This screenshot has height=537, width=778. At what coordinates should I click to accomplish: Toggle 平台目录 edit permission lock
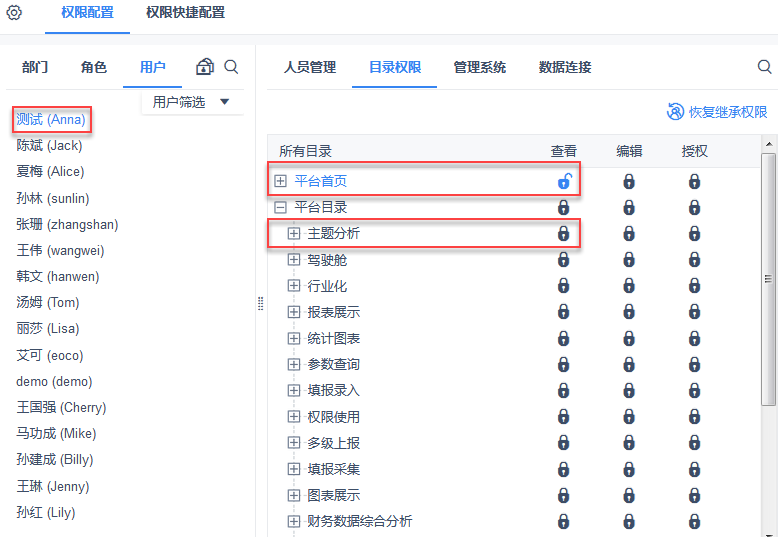pyautogui.click(x=629, y=207)
